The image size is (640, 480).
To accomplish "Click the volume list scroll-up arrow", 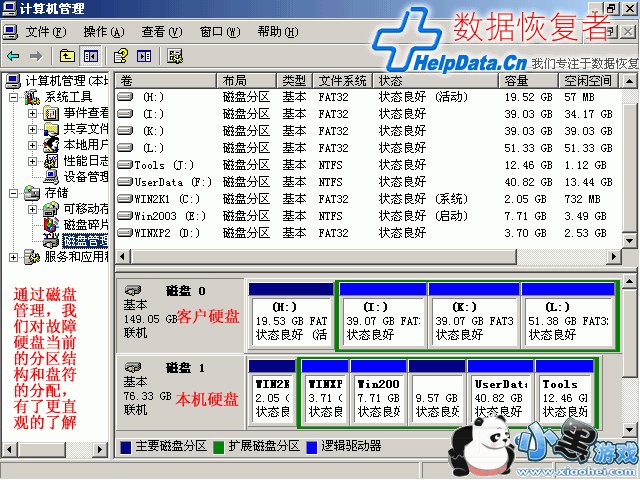I will (x=629, y=81).
